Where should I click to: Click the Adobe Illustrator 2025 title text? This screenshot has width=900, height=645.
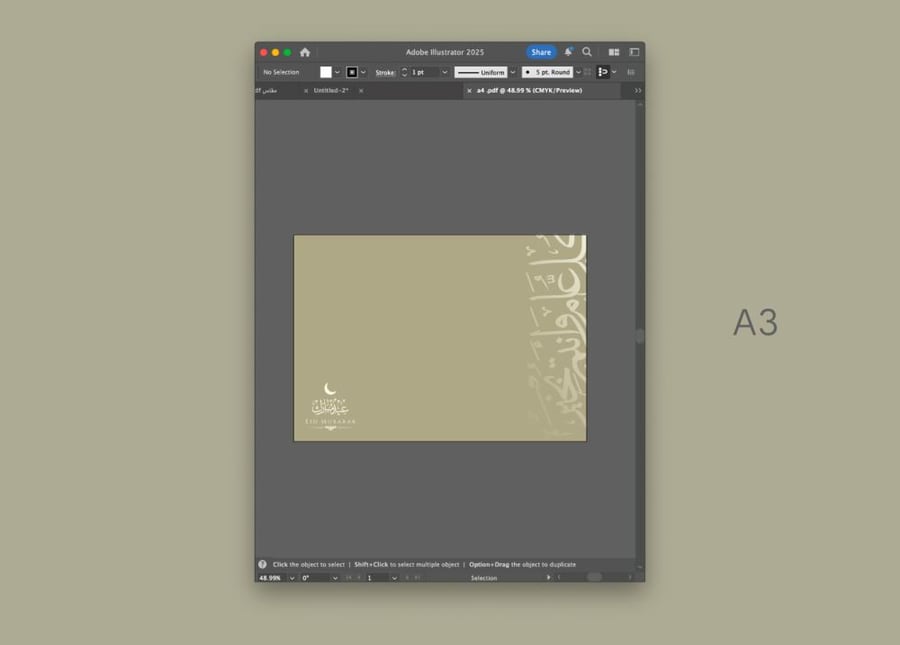(x=445, y=52)
